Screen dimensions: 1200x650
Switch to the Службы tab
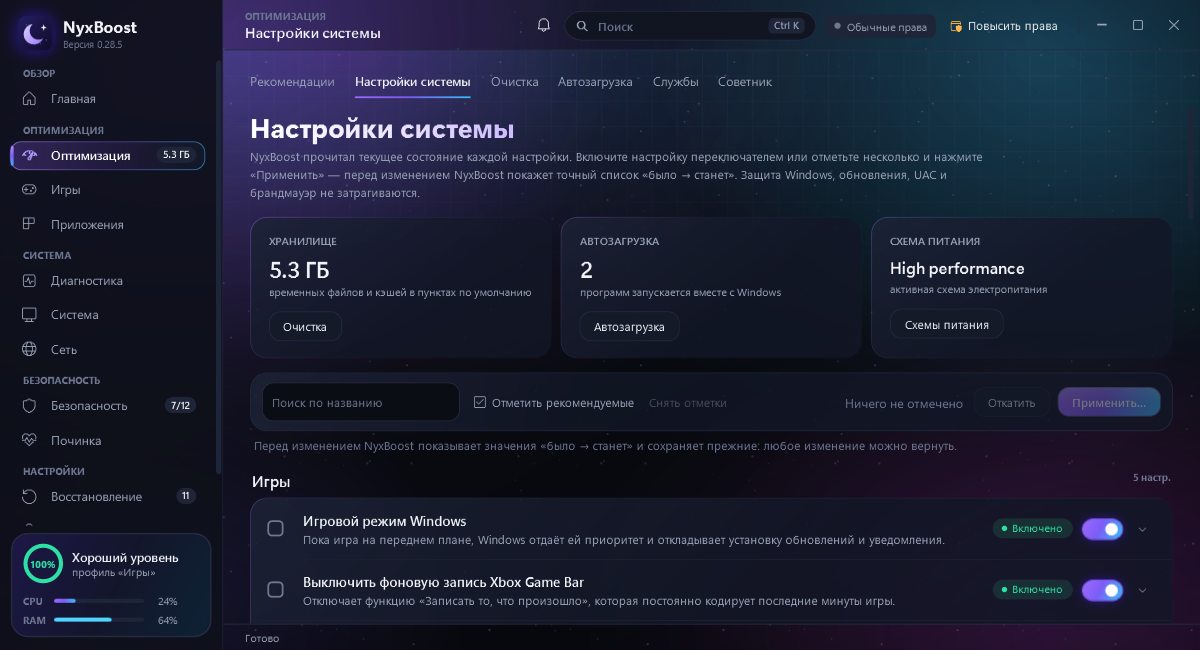(x=676, y=82)
